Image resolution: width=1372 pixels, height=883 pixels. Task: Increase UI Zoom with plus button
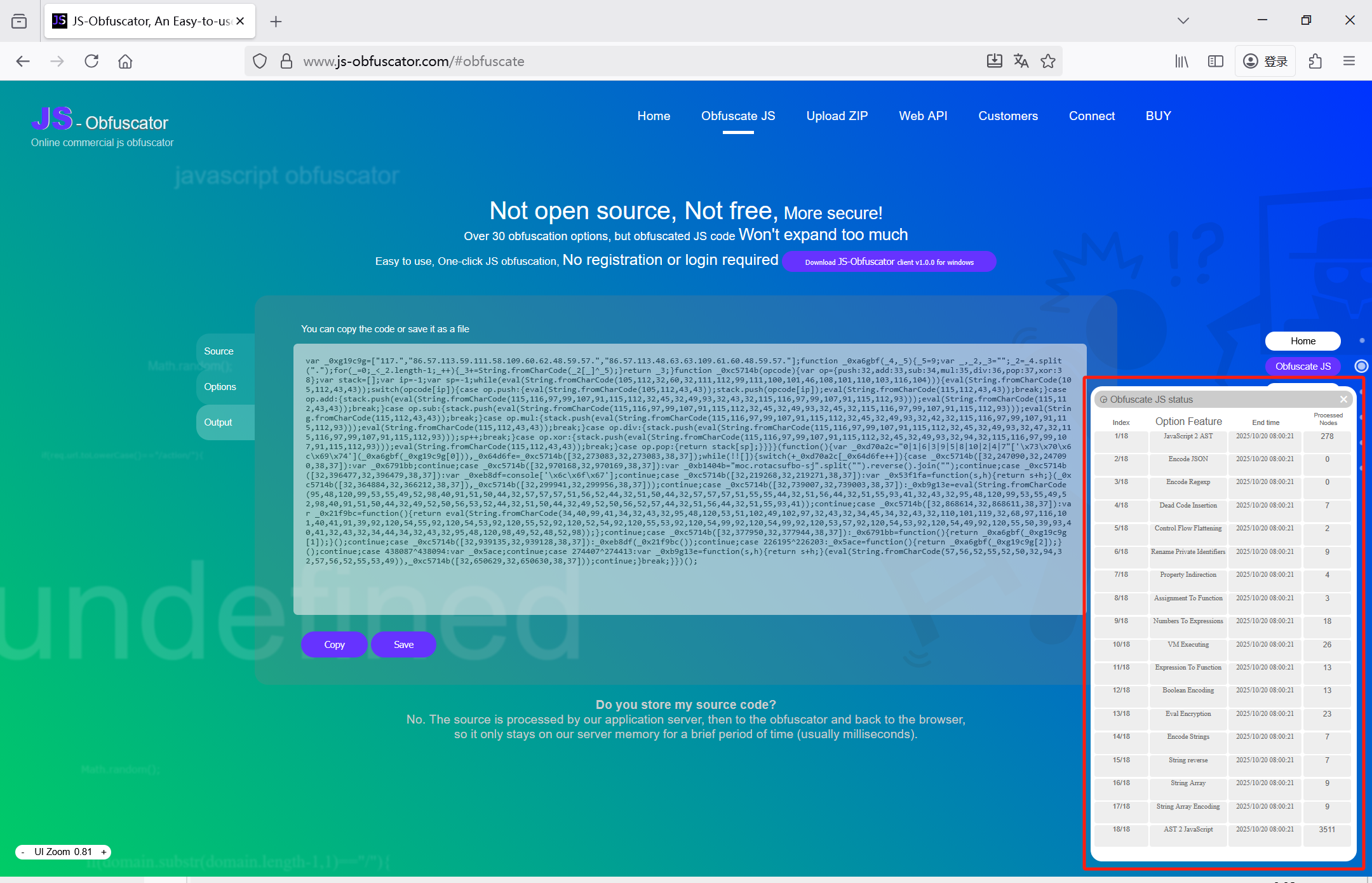[104, 852]
